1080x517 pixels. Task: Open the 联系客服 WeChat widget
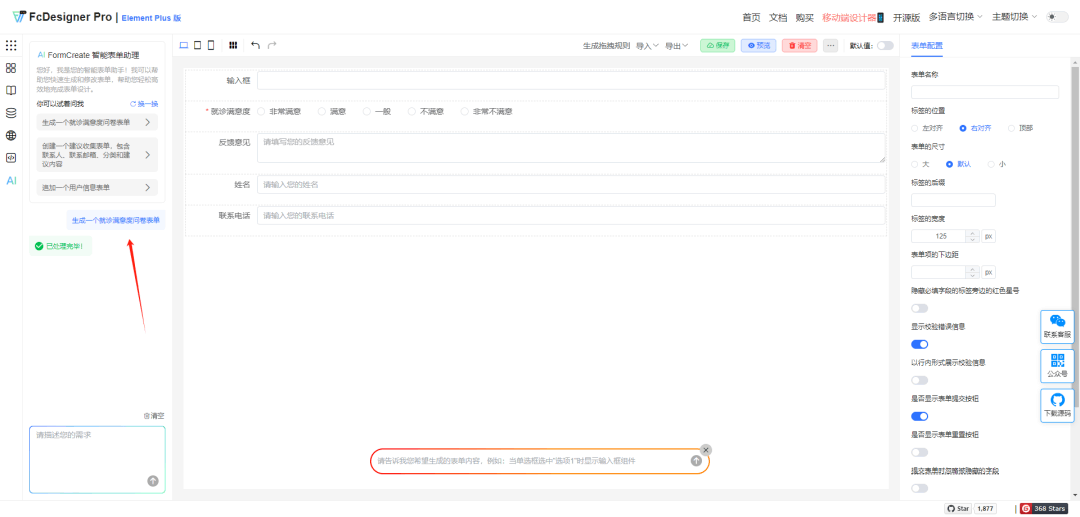coord(1057,327)
